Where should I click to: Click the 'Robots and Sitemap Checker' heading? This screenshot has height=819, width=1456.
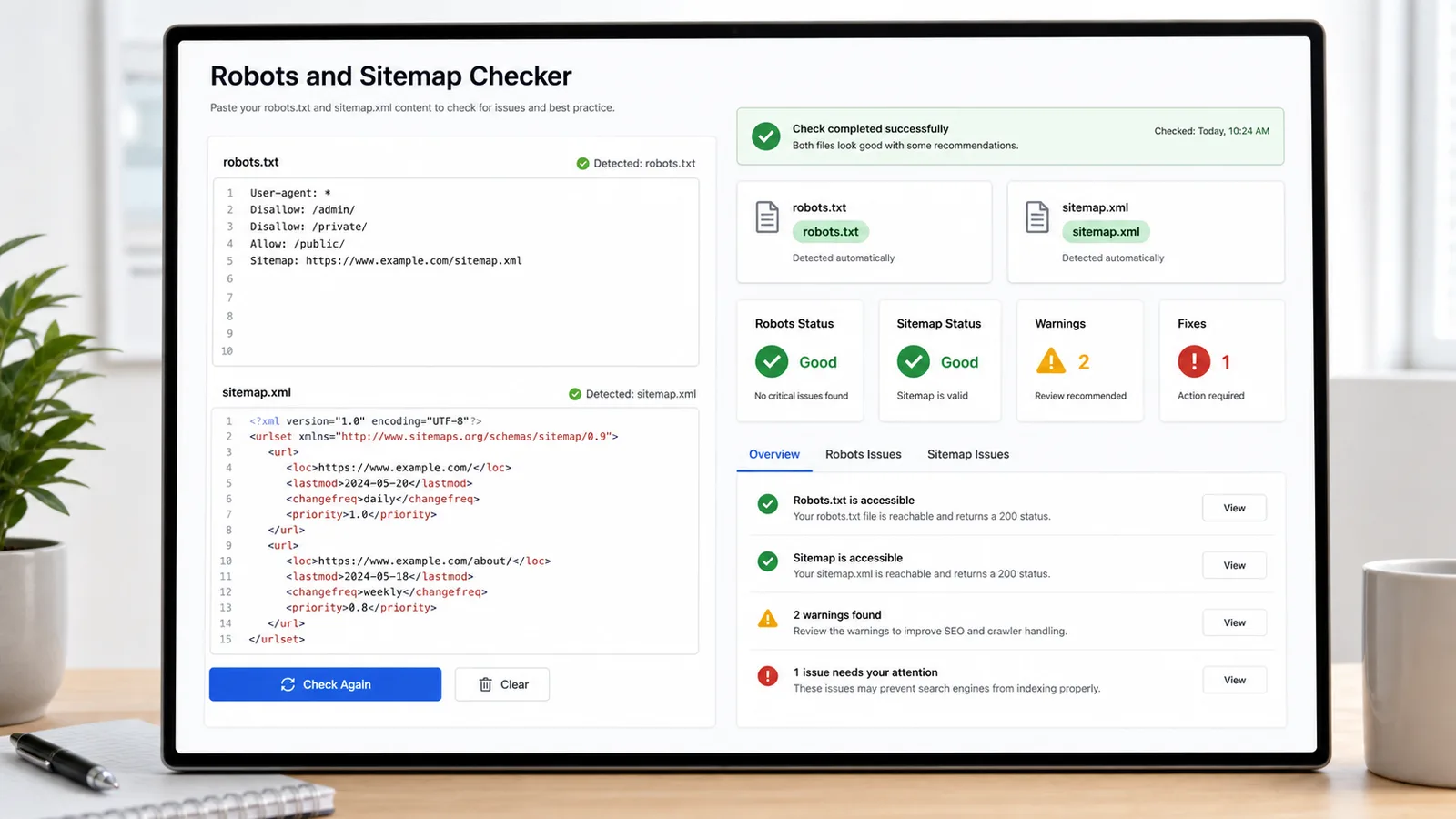(391, 76)
